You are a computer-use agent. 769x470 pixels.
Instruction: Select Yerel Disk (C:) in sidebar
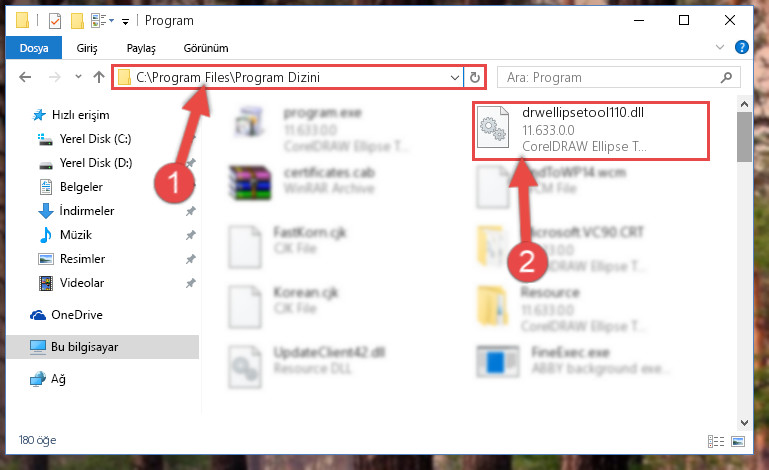[95, 139]
